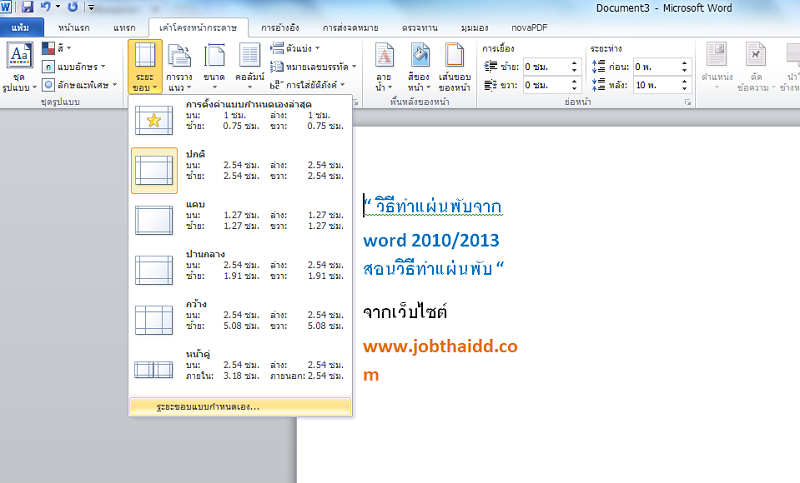Open the Orientation (การวางแนว) button

click(x=180, y=67)
